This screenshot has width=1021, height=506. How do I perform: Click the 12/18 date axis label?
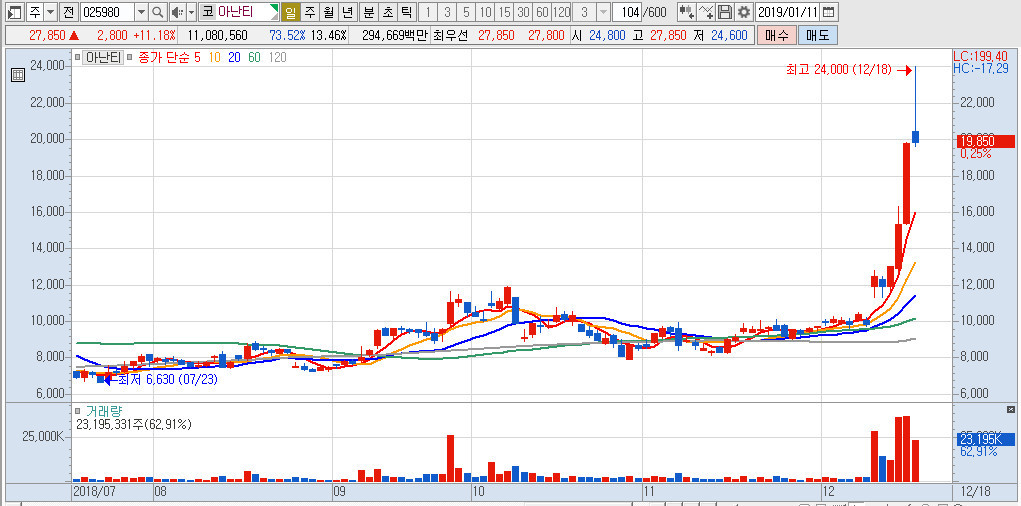point(975,490)
